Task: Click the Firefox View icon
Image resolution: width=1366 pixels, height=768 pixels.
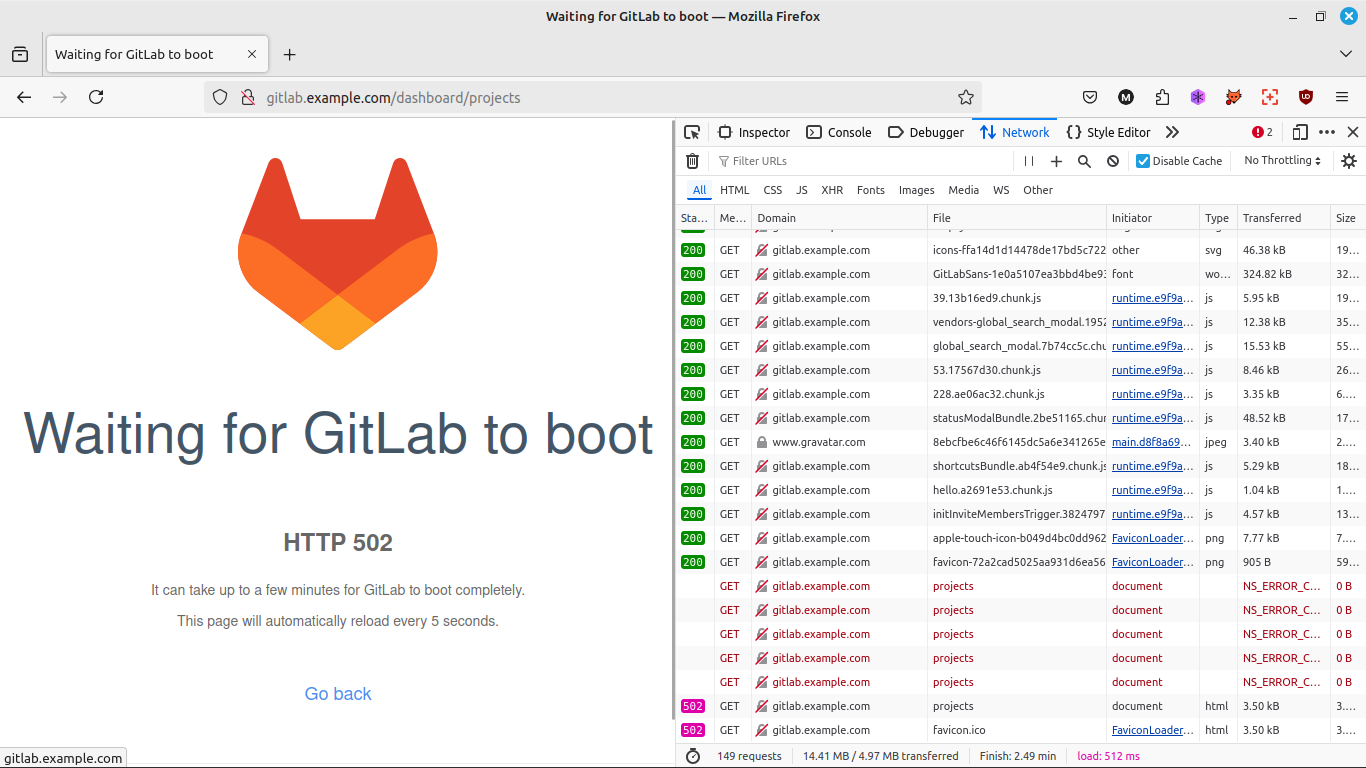Action: pyautogui.click(x=20, y=54)
